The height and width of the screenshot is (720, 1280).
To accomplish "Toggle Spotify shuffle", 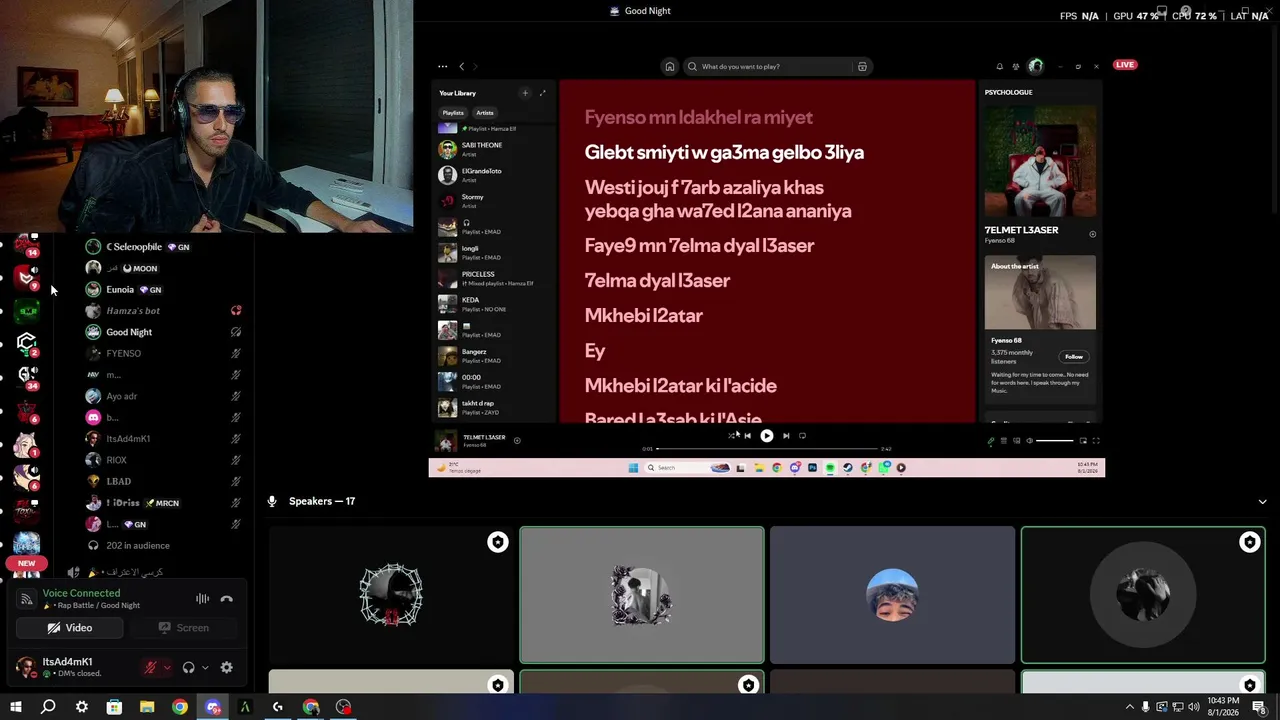I will tap(733, 435).
